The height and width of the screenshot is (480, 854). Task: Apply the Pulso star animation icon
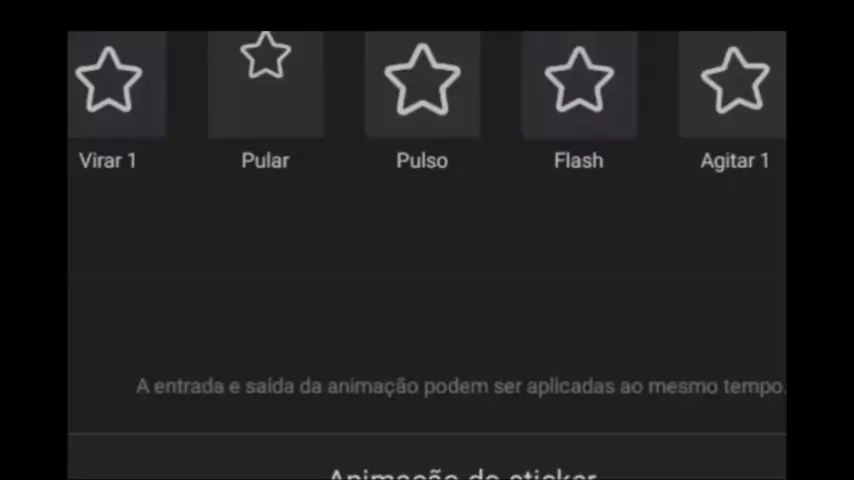[422, 80]
